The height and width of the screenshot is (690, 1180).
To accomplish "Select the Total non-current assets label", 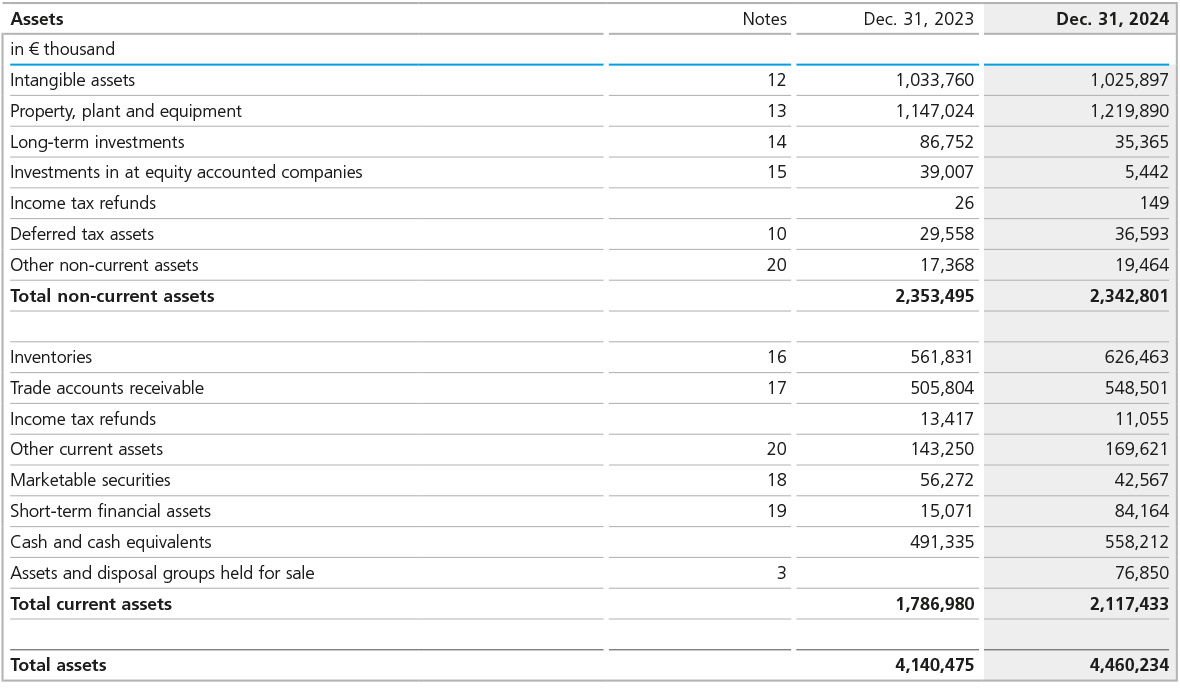I will pos(112,296).
